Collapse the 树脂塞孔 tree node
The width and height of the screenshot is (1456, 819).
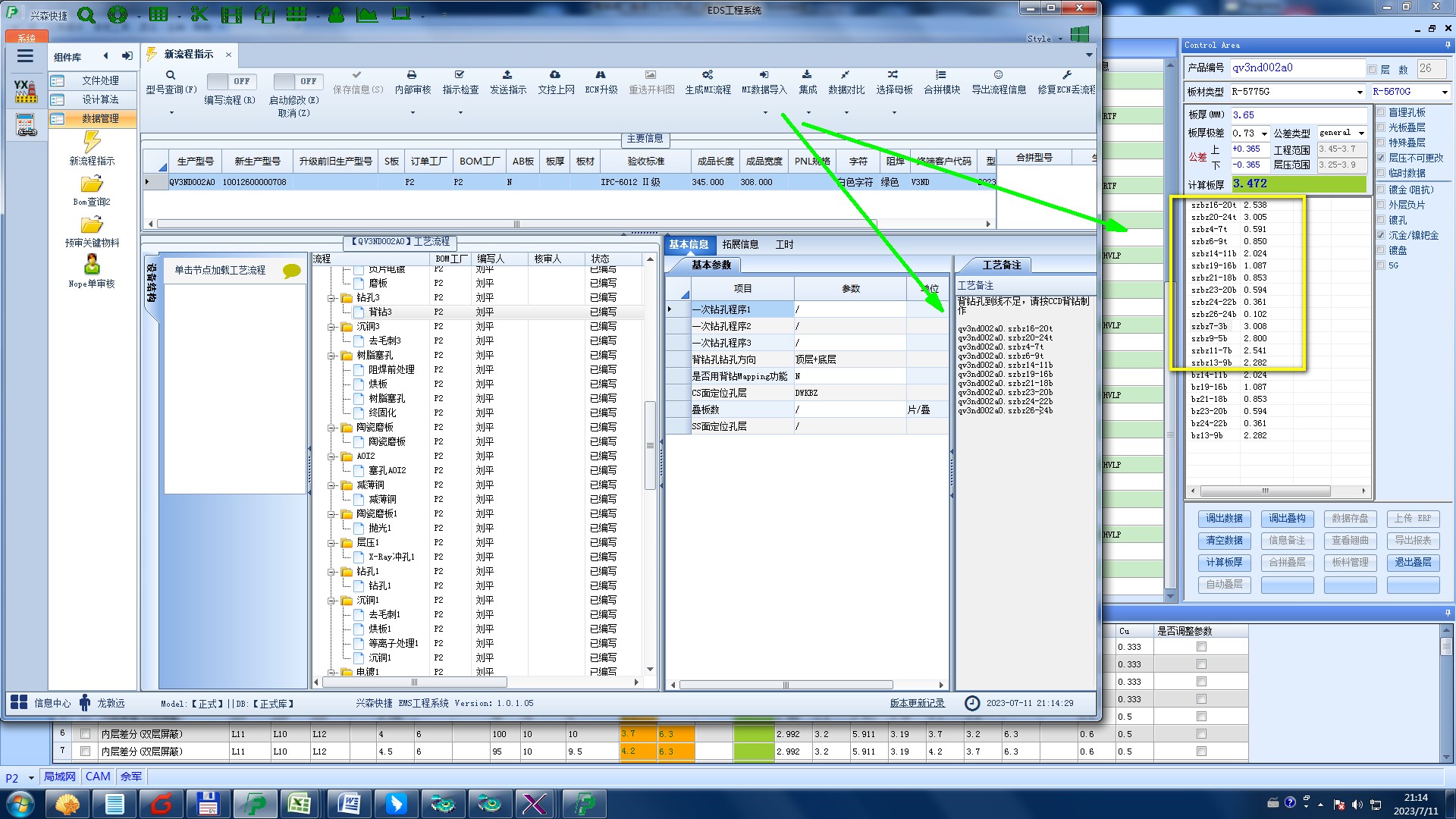click(331, 356)
